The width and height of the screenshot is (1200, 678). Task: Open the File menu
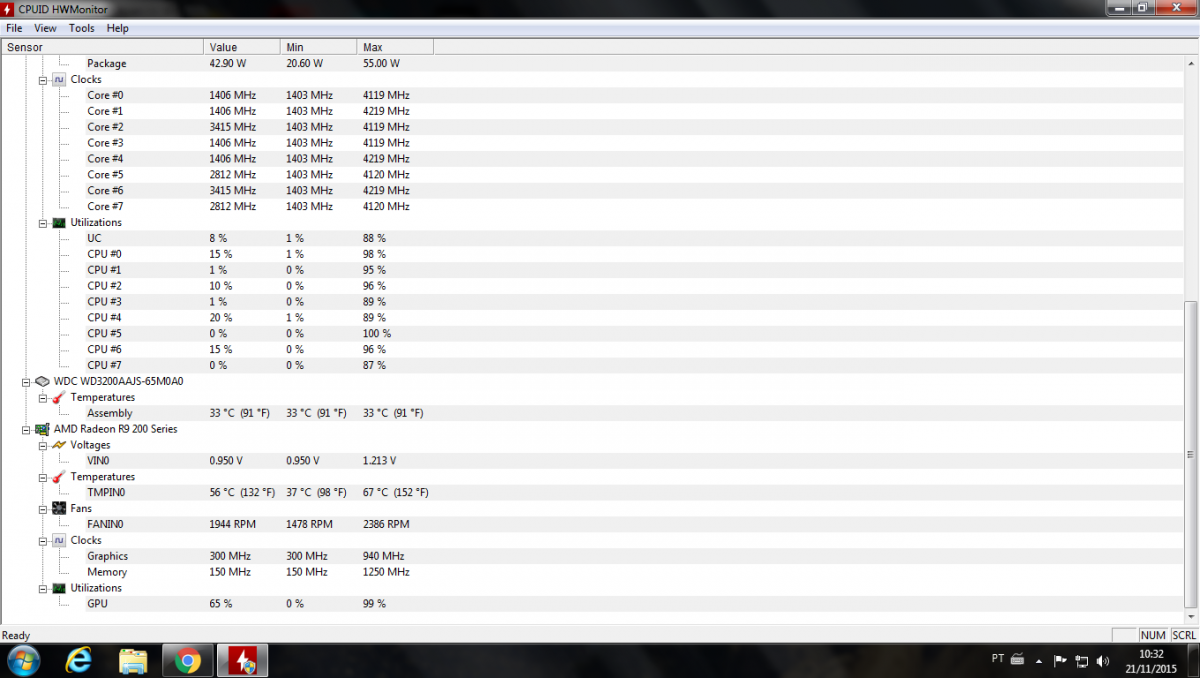[x=14, y=28]
